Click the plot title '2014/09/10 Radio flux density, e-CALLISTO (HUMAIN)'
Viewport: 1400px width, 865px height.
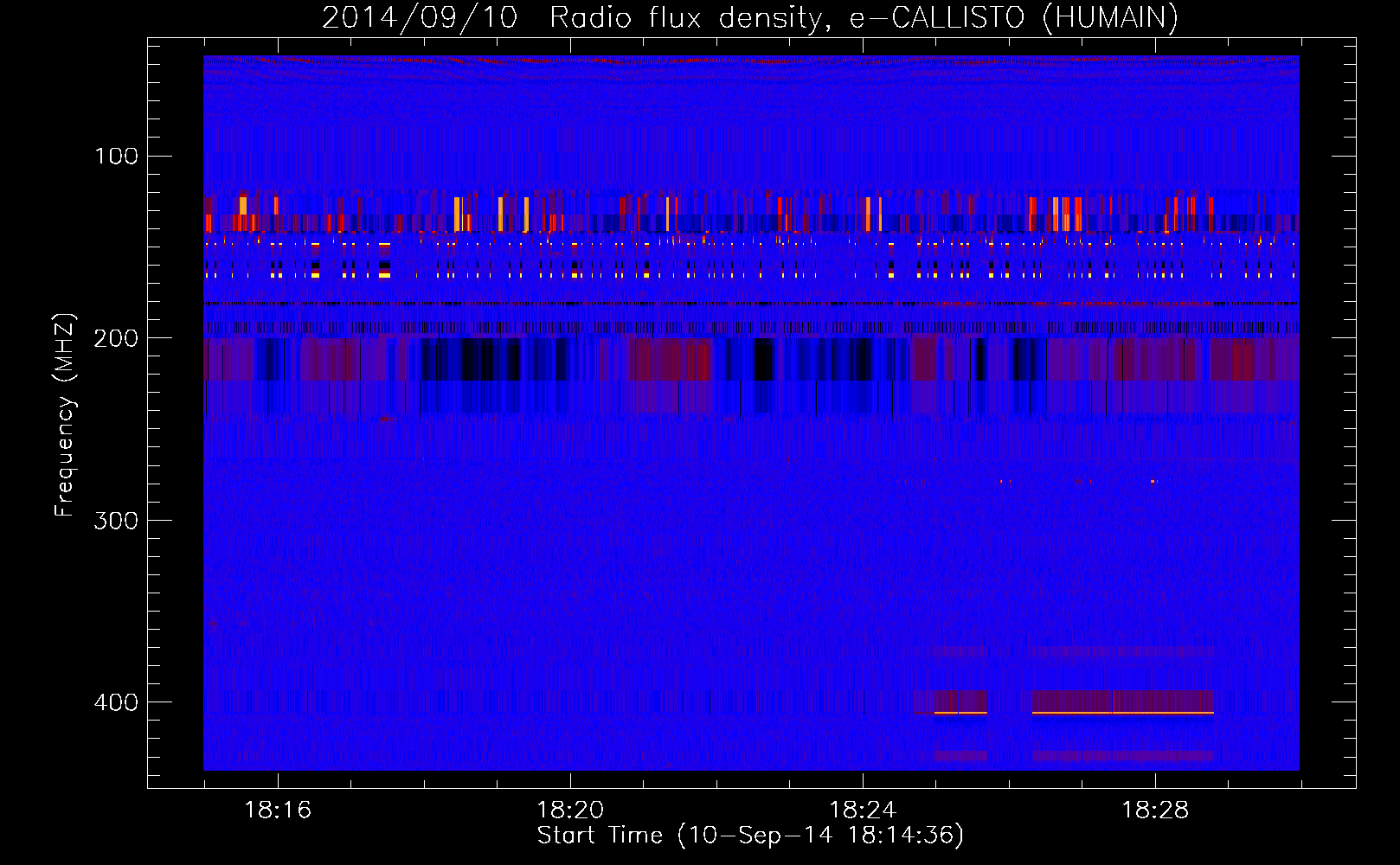(750, 17)
